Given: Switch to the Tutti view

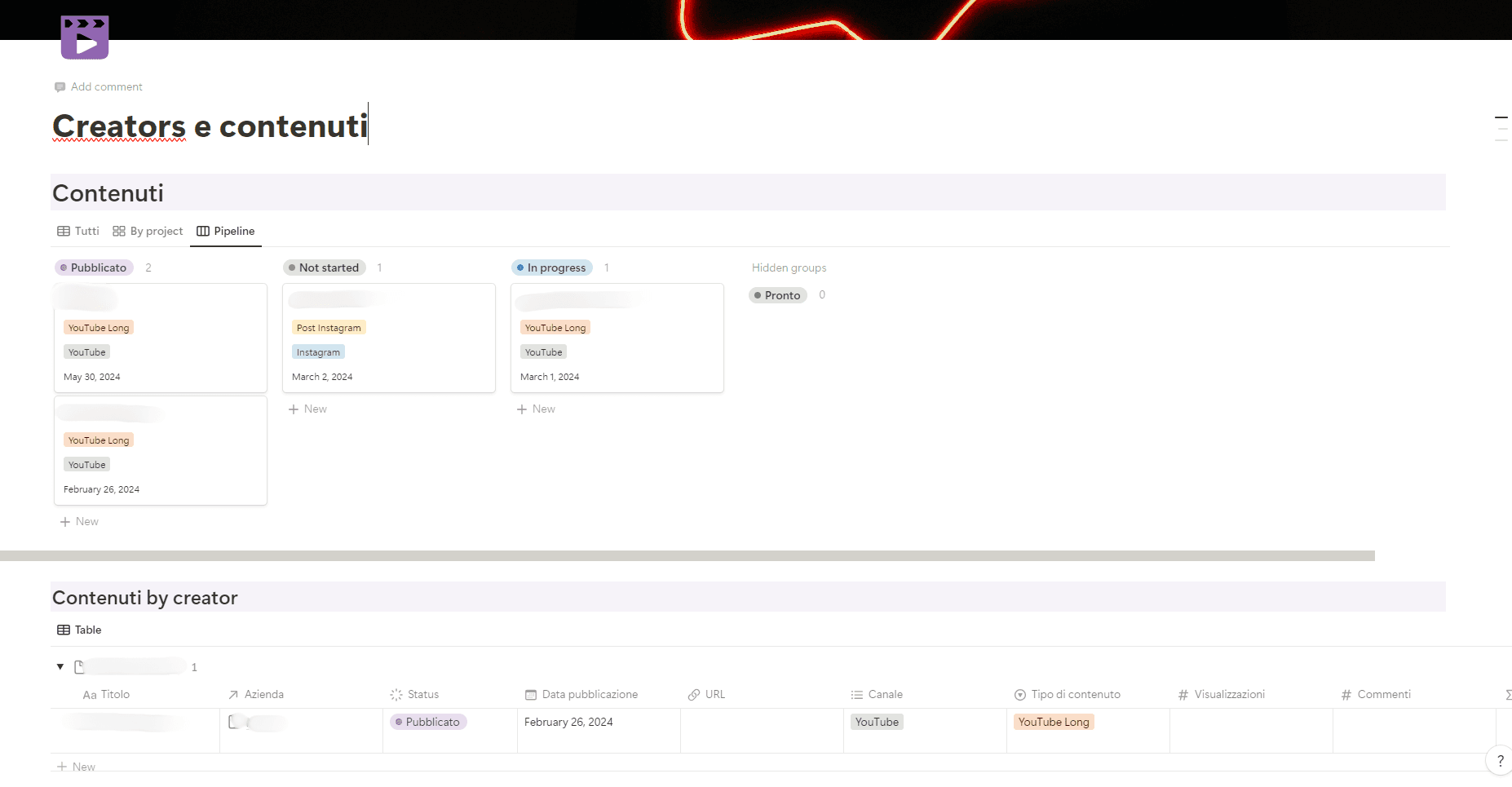Looking at the screenshot, I should pyautogui.click(x=86, y=231).
